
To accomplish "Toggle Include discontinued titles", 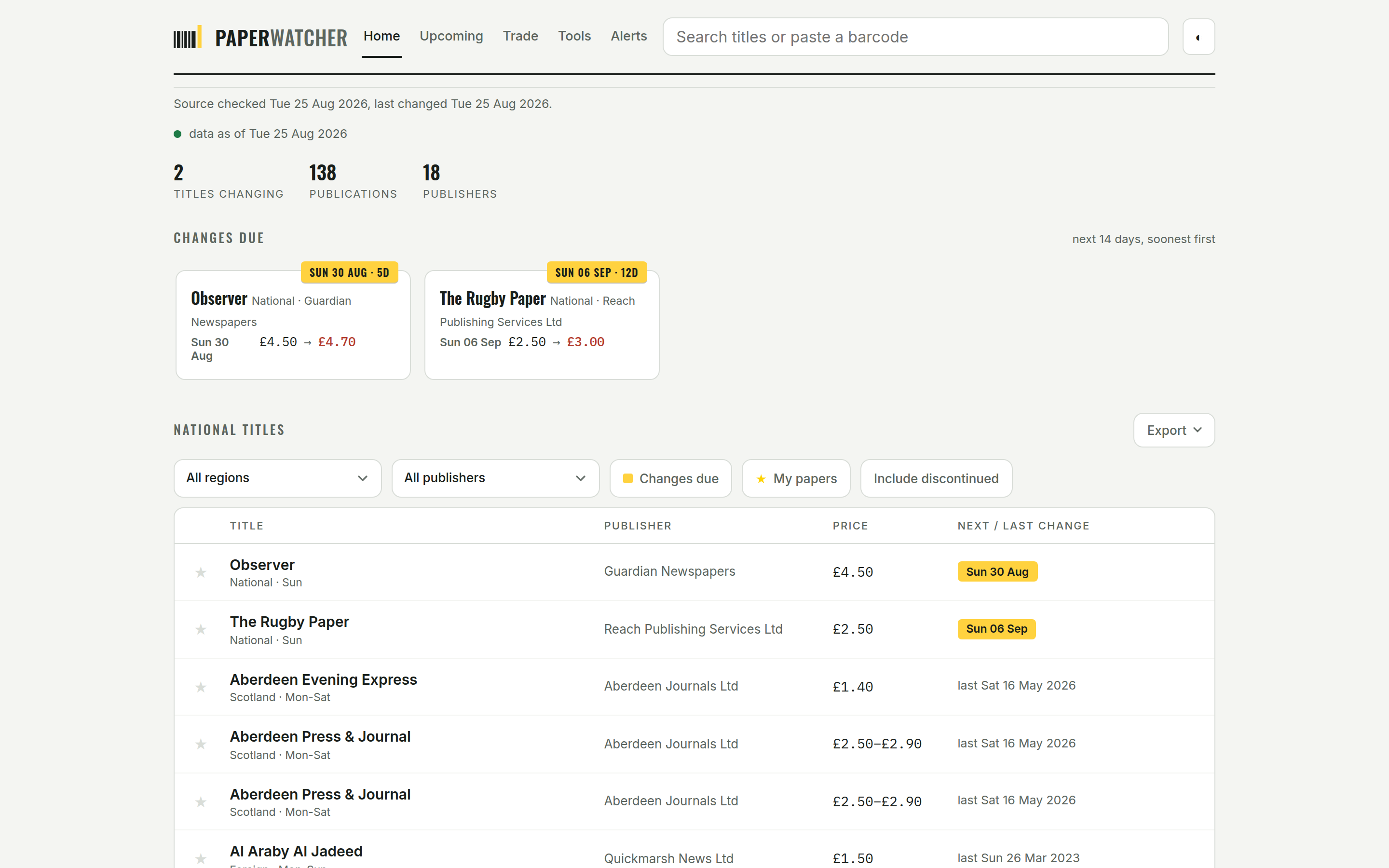I will click(x=936, y=478).
